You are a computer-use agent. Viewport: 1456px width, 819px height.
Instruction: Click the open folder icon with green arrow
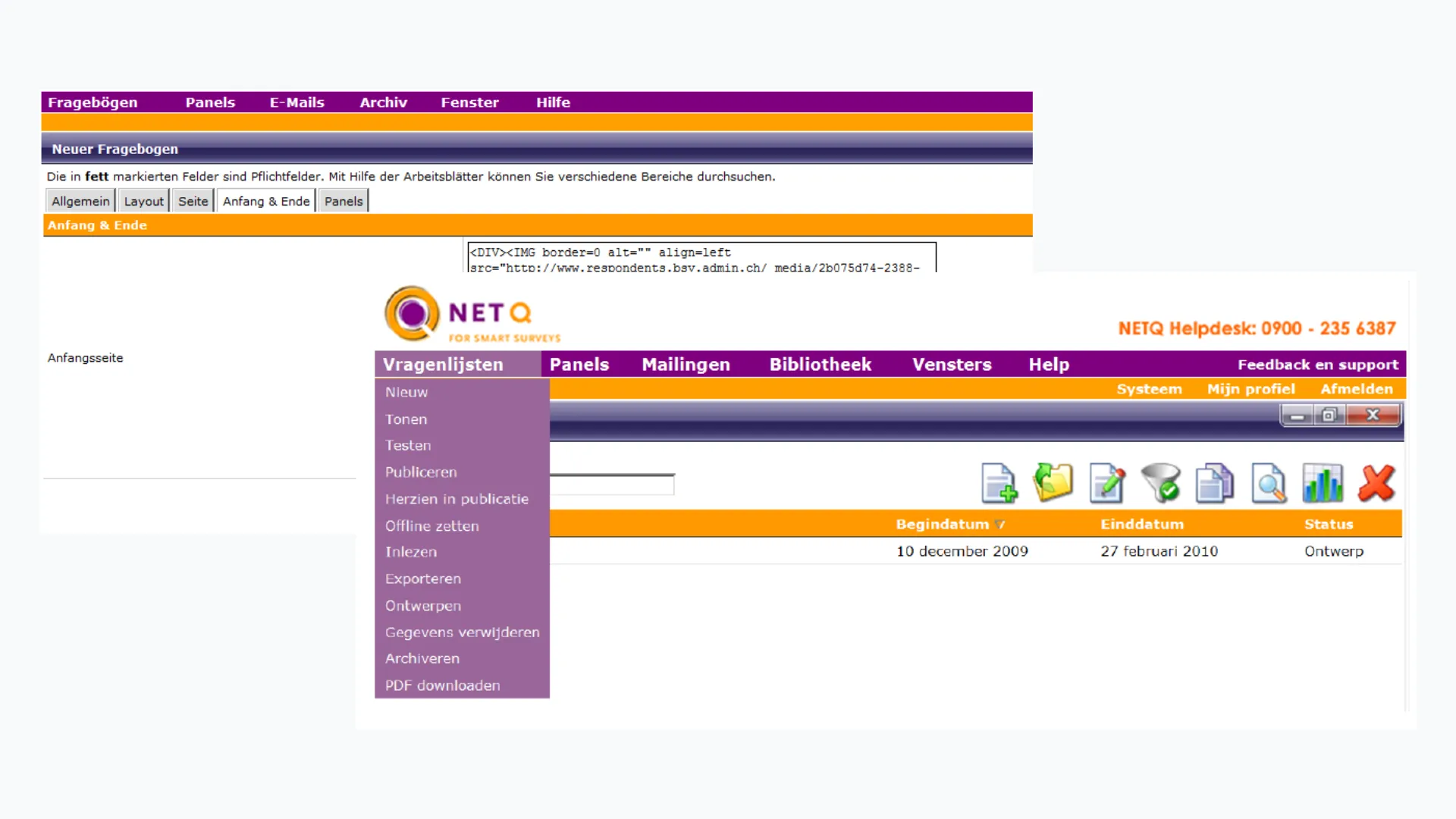[1053, 482]
